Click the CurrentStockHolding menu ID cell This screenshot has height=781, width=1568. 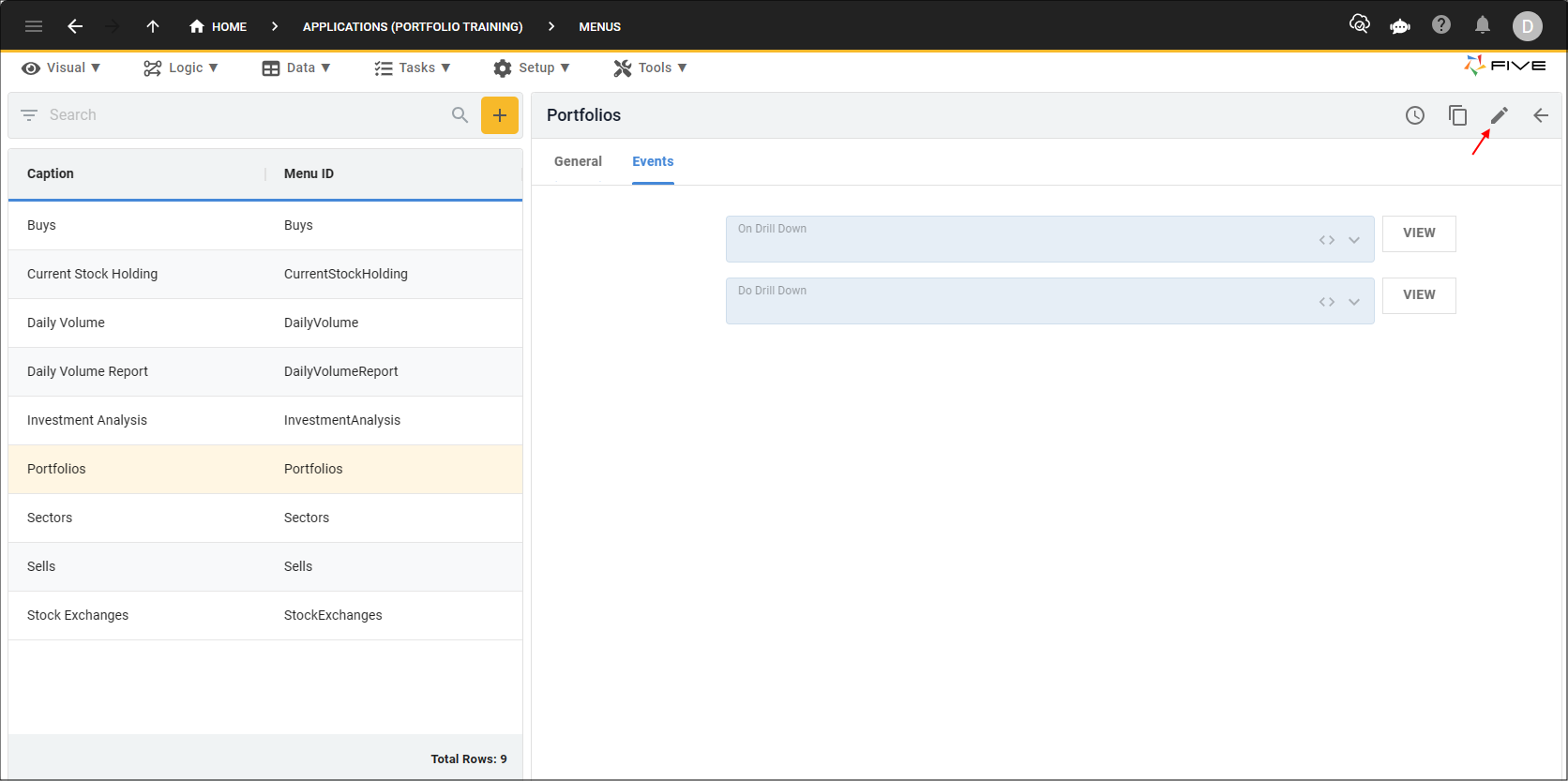point(346,274)
